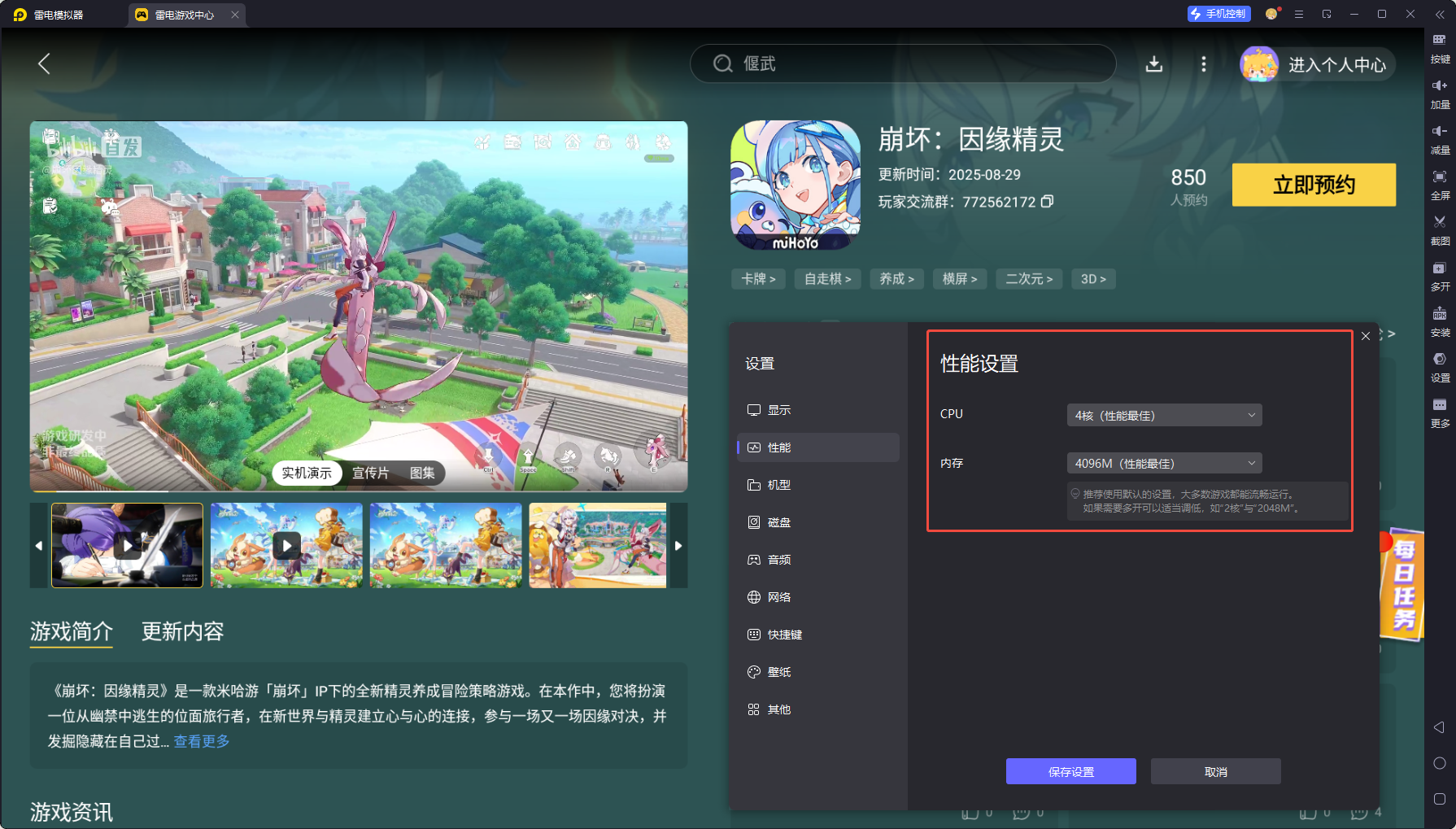This screenshot has height=829, width=1456.
Task: Open the 每日任务 daily task banner
Action: 1403,583
